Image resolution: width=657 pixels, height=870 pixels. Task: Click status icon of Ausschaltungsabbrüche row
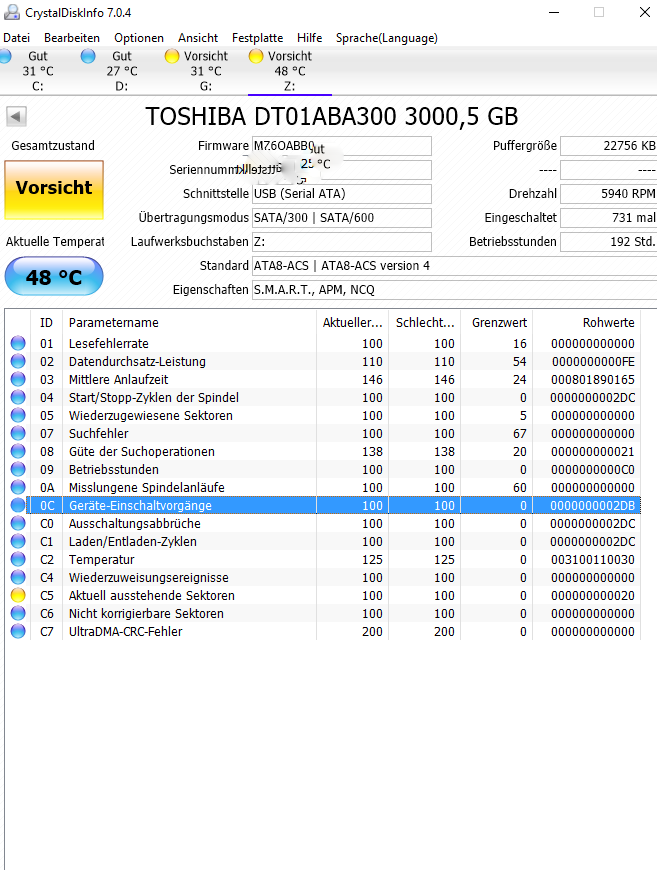(18, 523)
